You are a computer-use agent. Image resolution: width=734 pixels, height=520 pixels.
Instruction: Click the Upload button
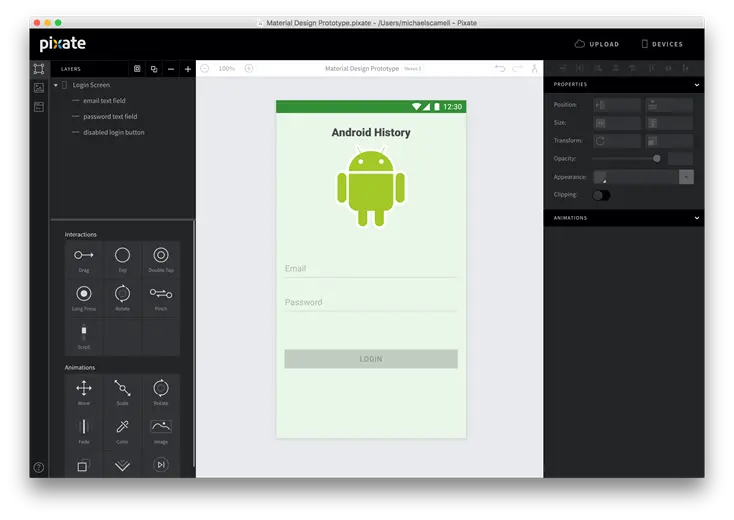pos(597,44)
